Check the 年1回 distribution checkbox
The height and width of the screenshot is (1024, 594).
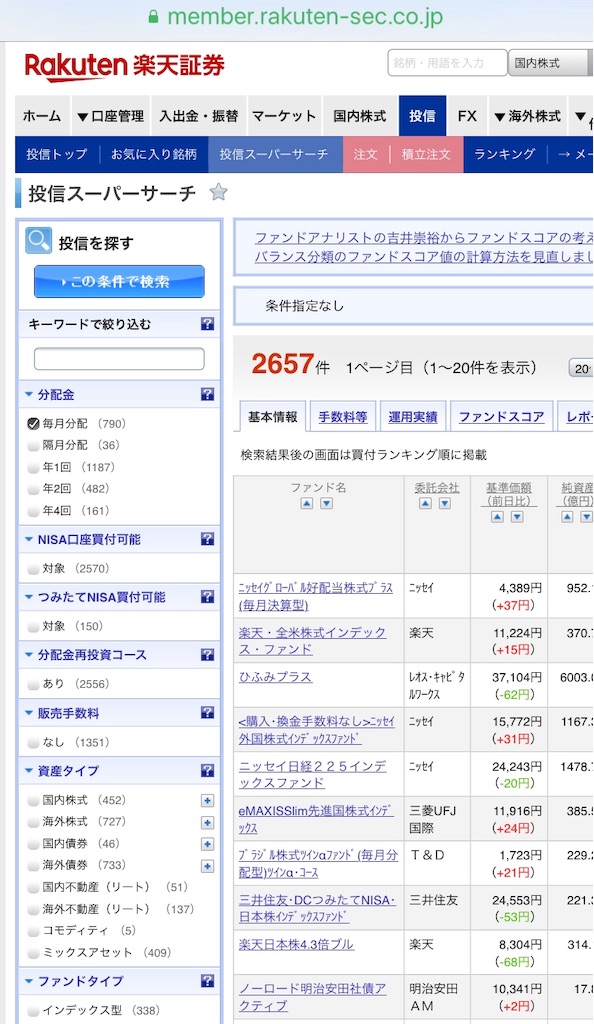click(33, 468)
